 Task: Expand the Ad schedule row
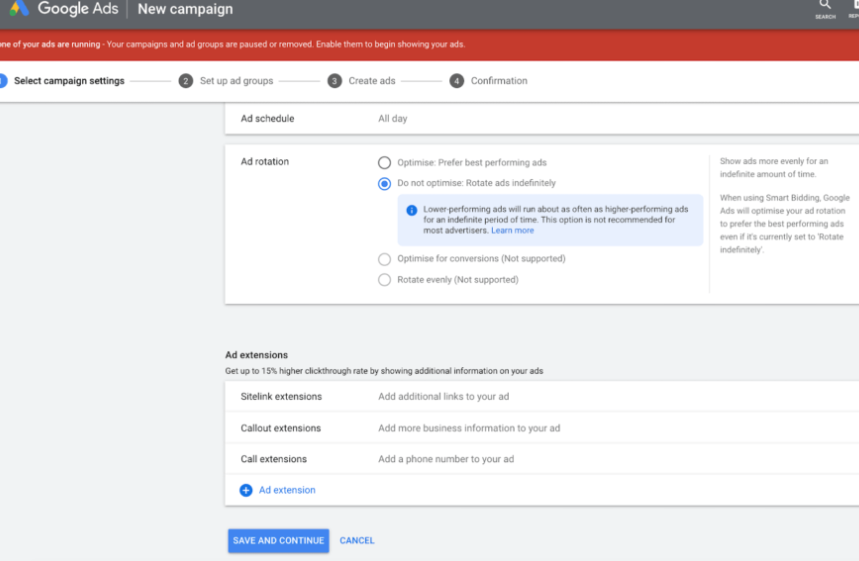(542, 118)
